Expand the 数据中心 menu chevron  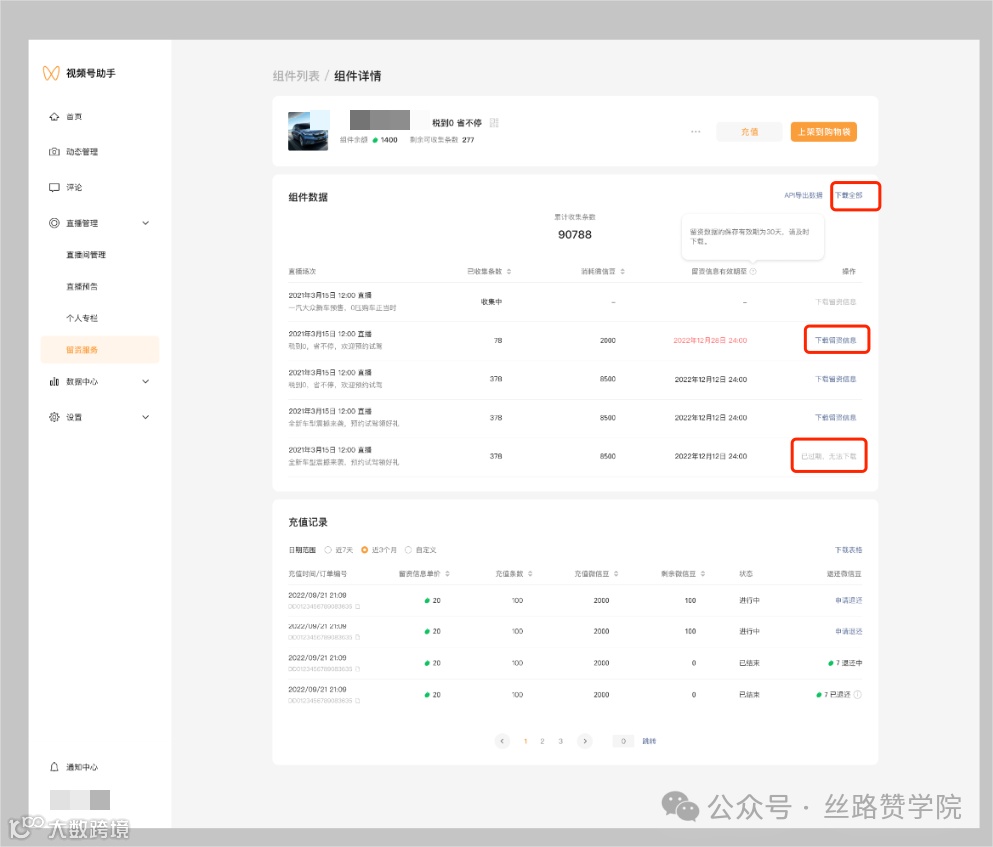coord(146,382)
